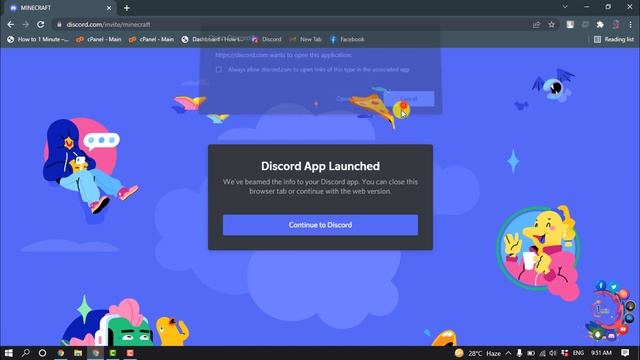The width and height of the screenshot is (640, 360).
Task: Click the Continue to Discord button
Action: 320,225
